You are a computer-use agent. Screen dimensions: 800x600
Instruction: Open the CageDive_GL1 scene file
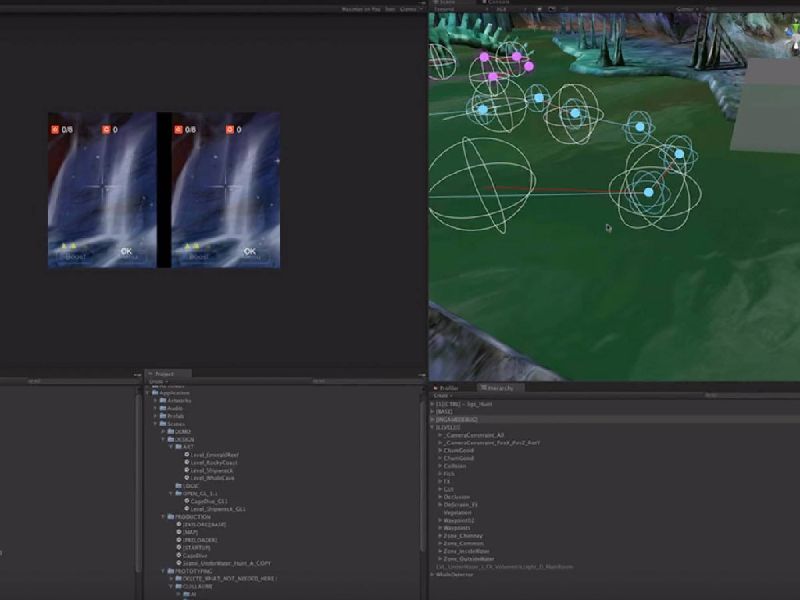(209, 501)
